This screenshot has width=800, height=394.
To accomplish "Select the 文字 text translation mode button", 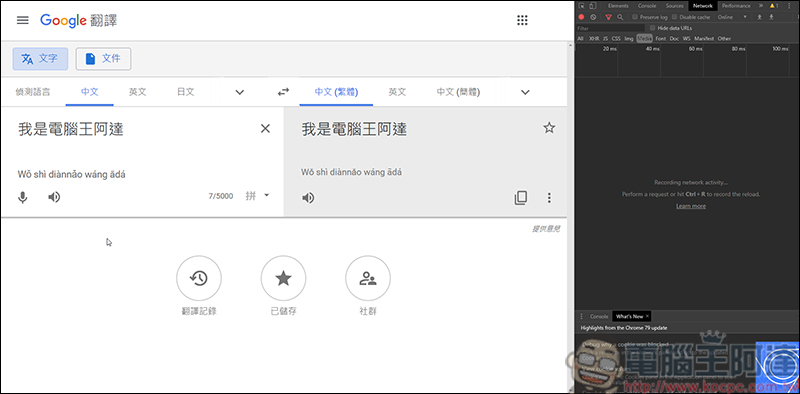I will (40, 59).
